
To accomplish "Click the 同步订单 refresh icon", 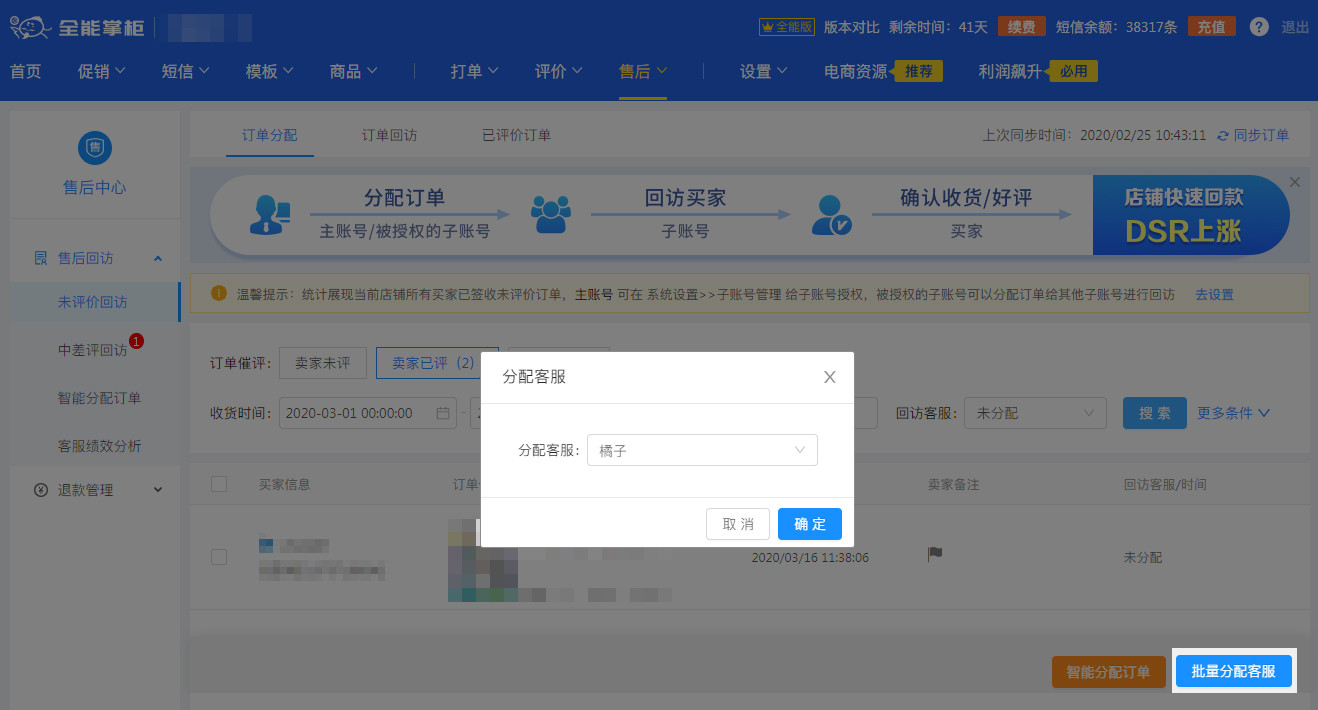I will pos(1222,135).
